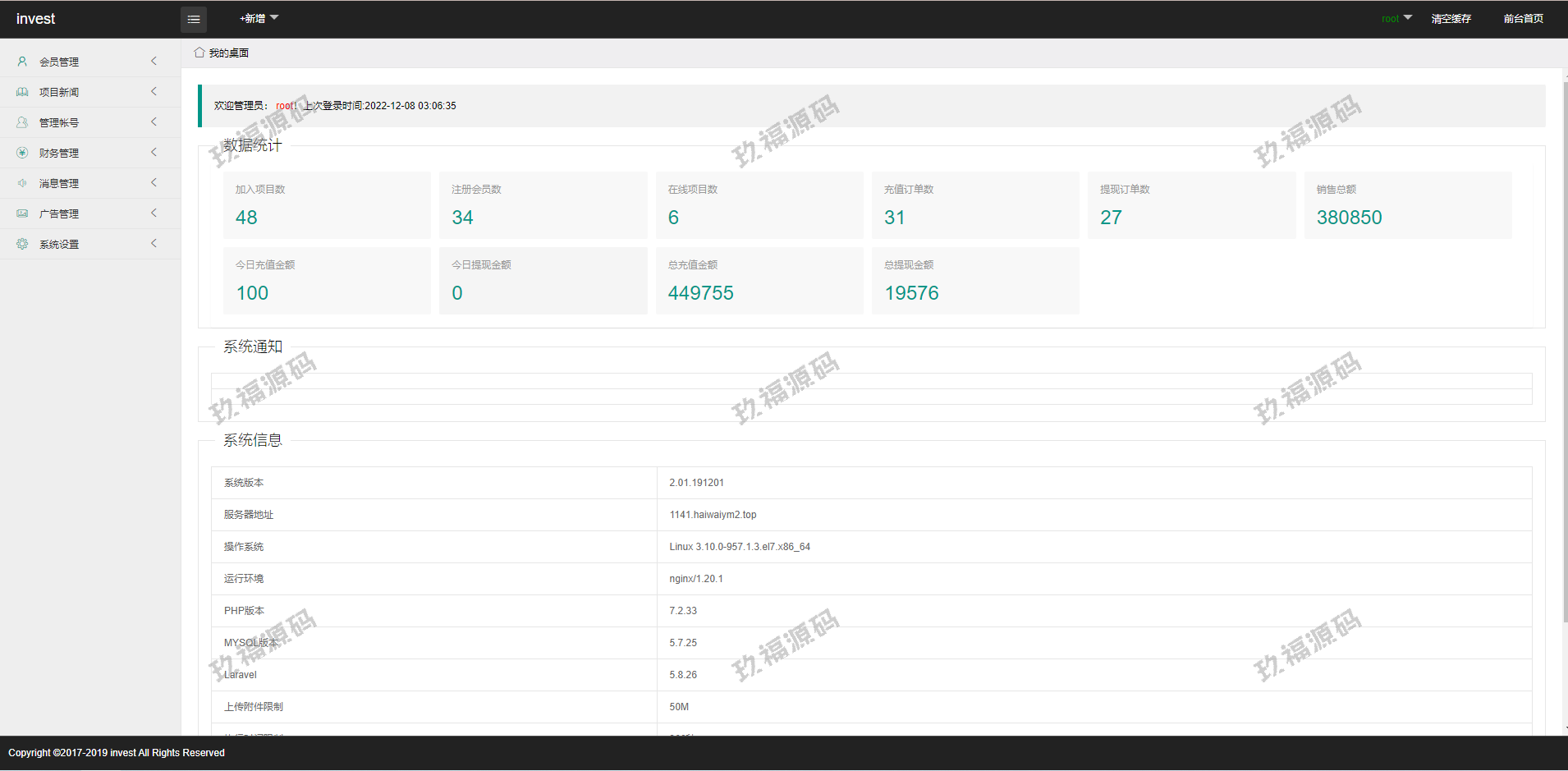Click the 会员管理 user icon
This screenshot has height=771, width=1568.
(22, 62)
